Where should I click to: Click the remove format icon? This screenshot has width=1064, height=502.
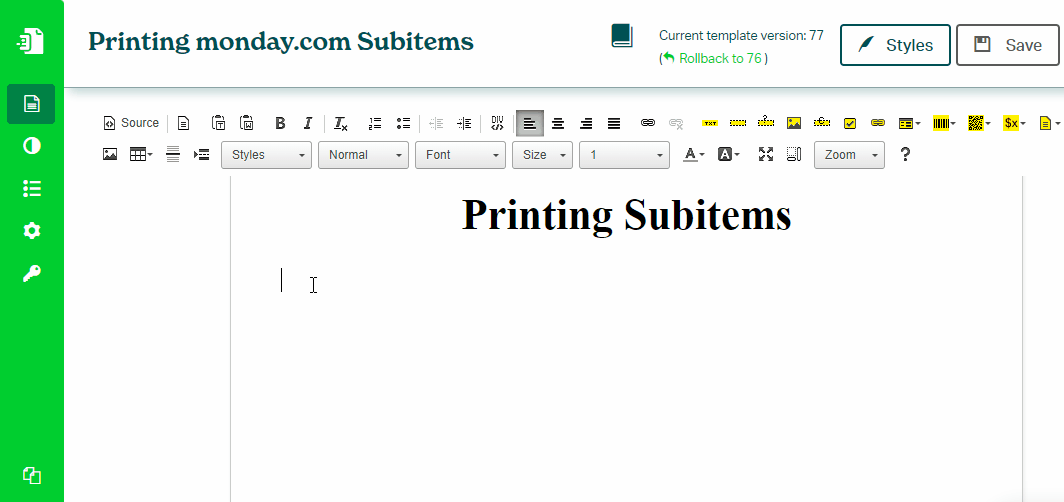pos(341,123)
